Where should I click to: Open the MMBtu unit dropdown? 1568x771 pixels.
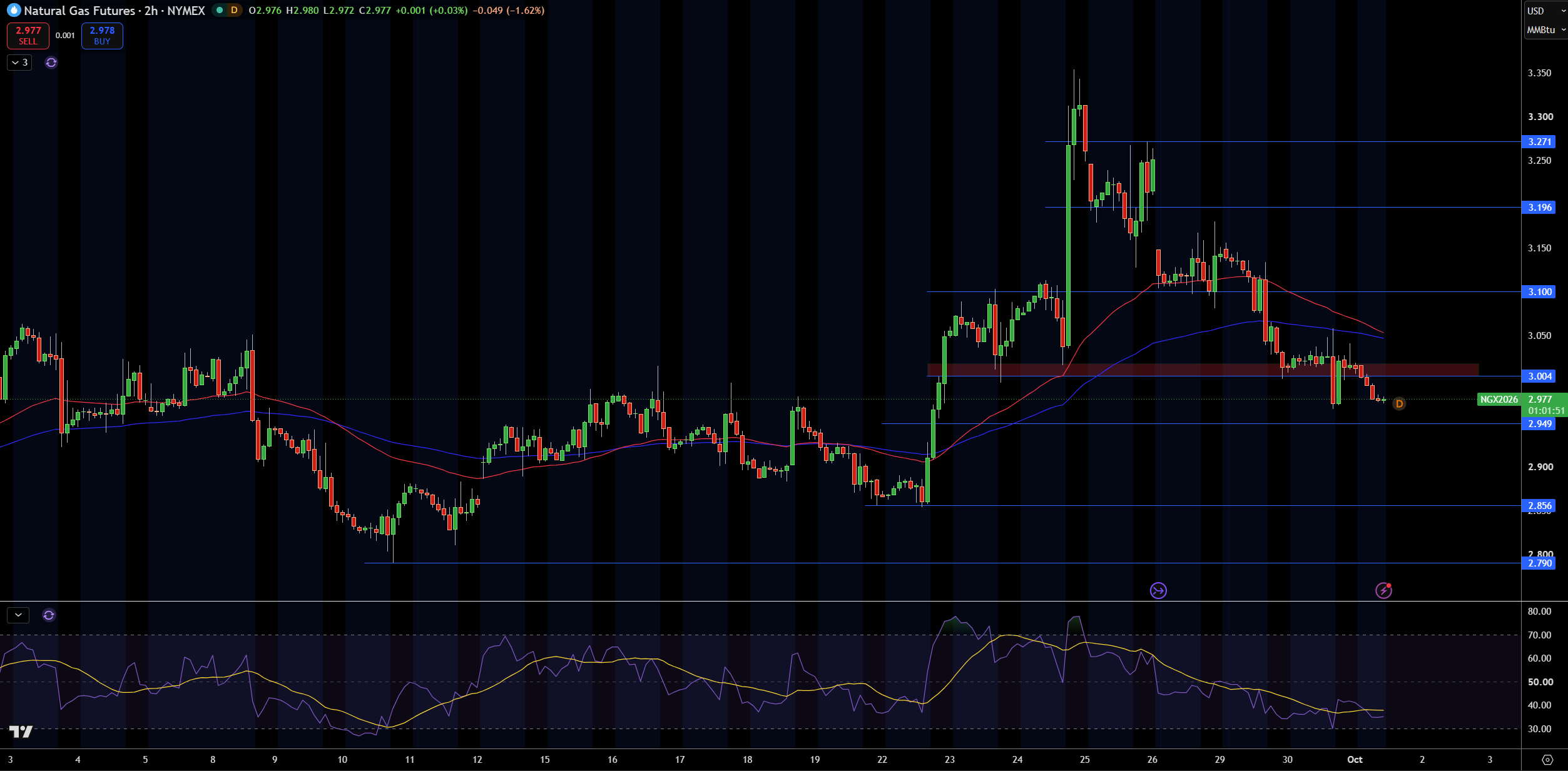[1544, 29]
